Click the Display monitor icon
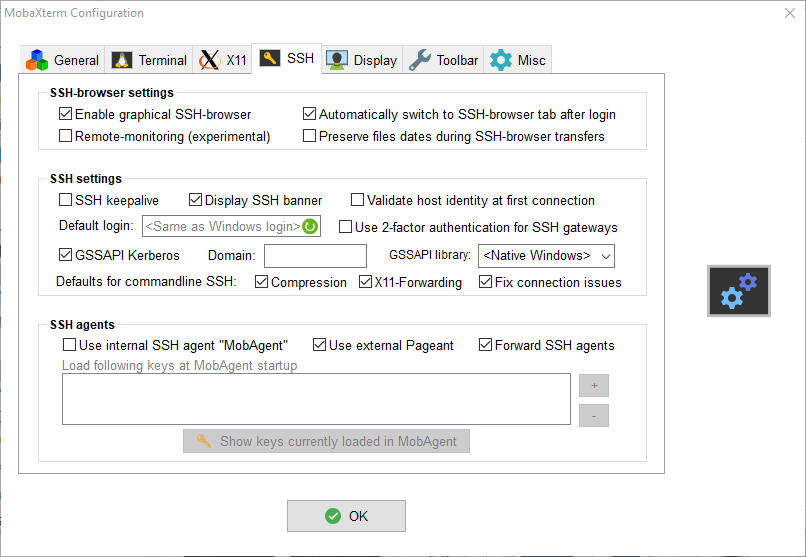The image size is (806, 557). tap(337, 60)
